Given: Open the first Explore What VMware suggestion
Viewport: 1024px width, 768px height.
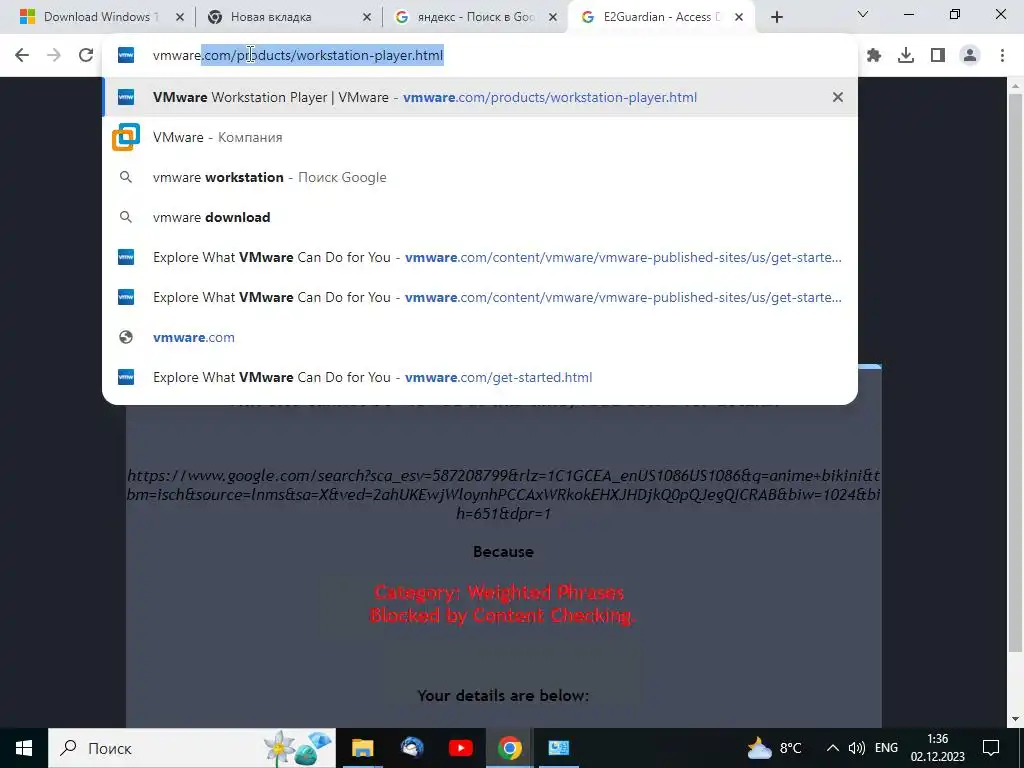Looking at the screenshot, I should (x=480, y=257).
